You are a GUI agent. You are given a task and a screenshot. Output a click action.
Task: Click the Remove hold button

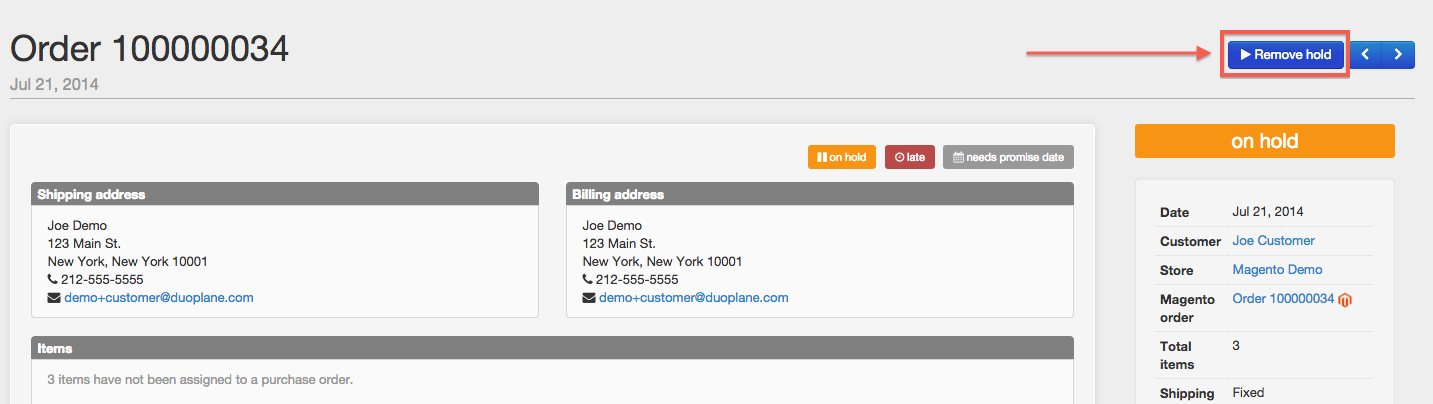1286,55
